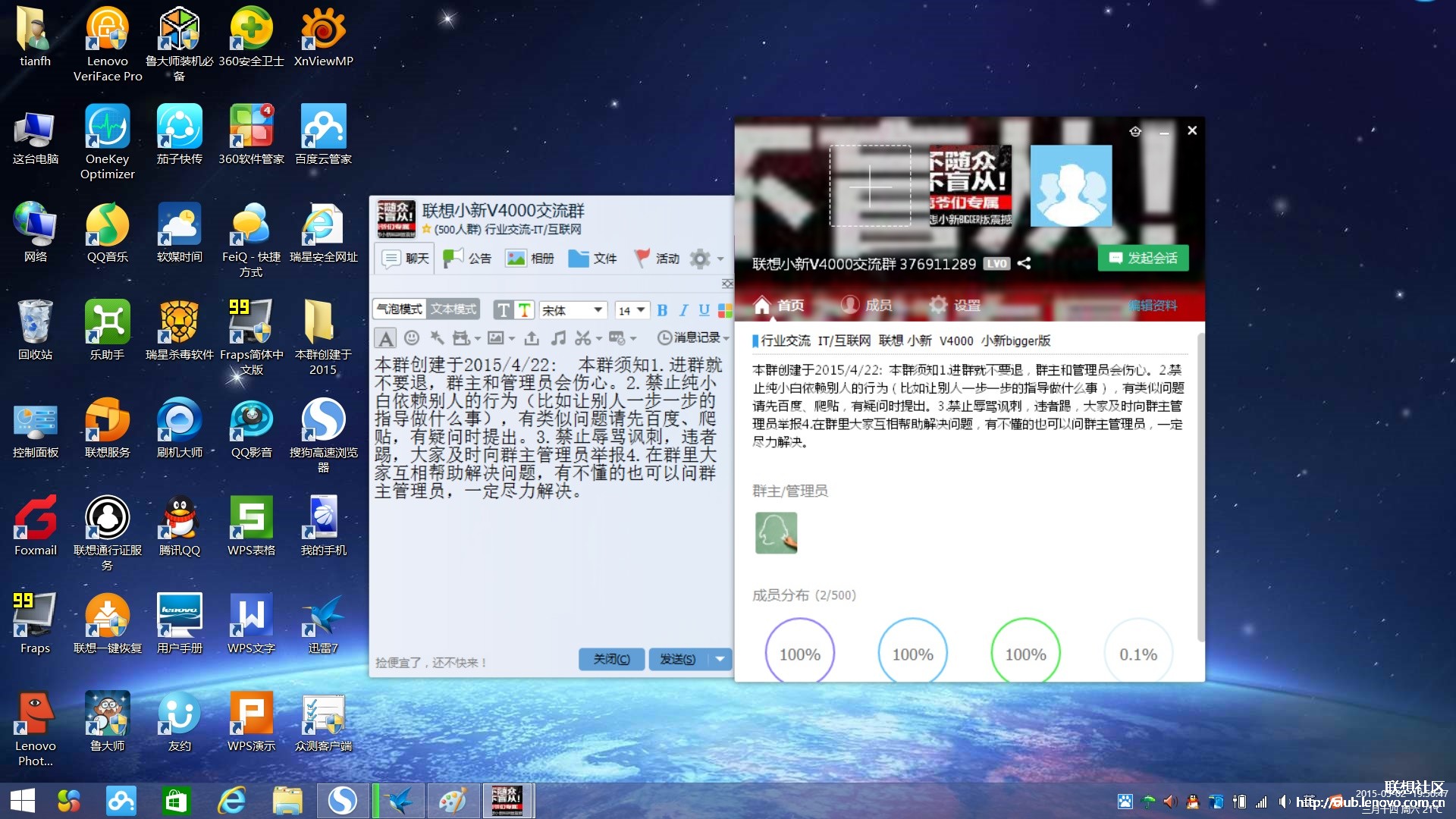Open the QQ影音 desktop icon
This screenshot has width=1456, height=819.
251,428
